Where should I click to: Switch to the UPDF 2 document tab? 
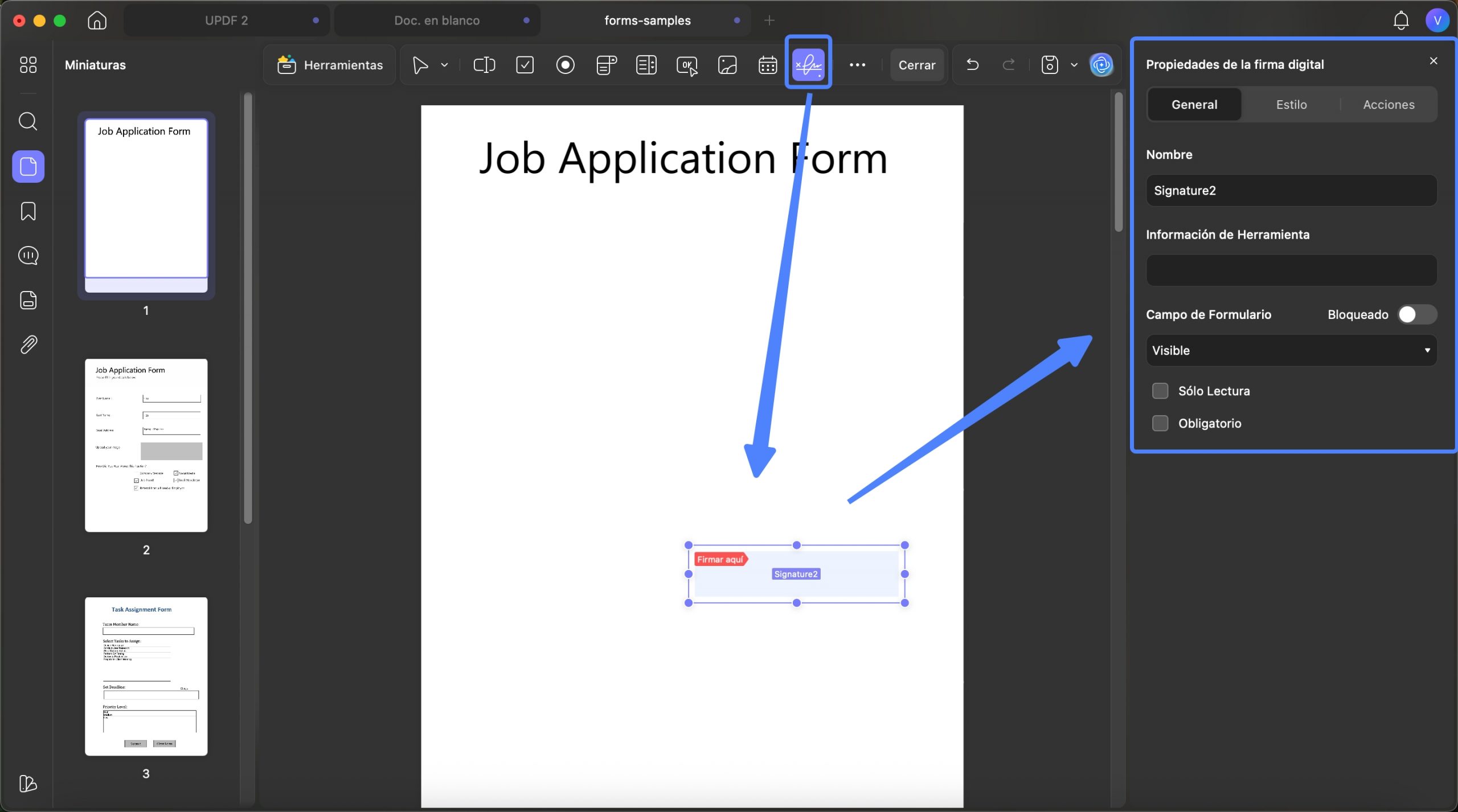227,20
